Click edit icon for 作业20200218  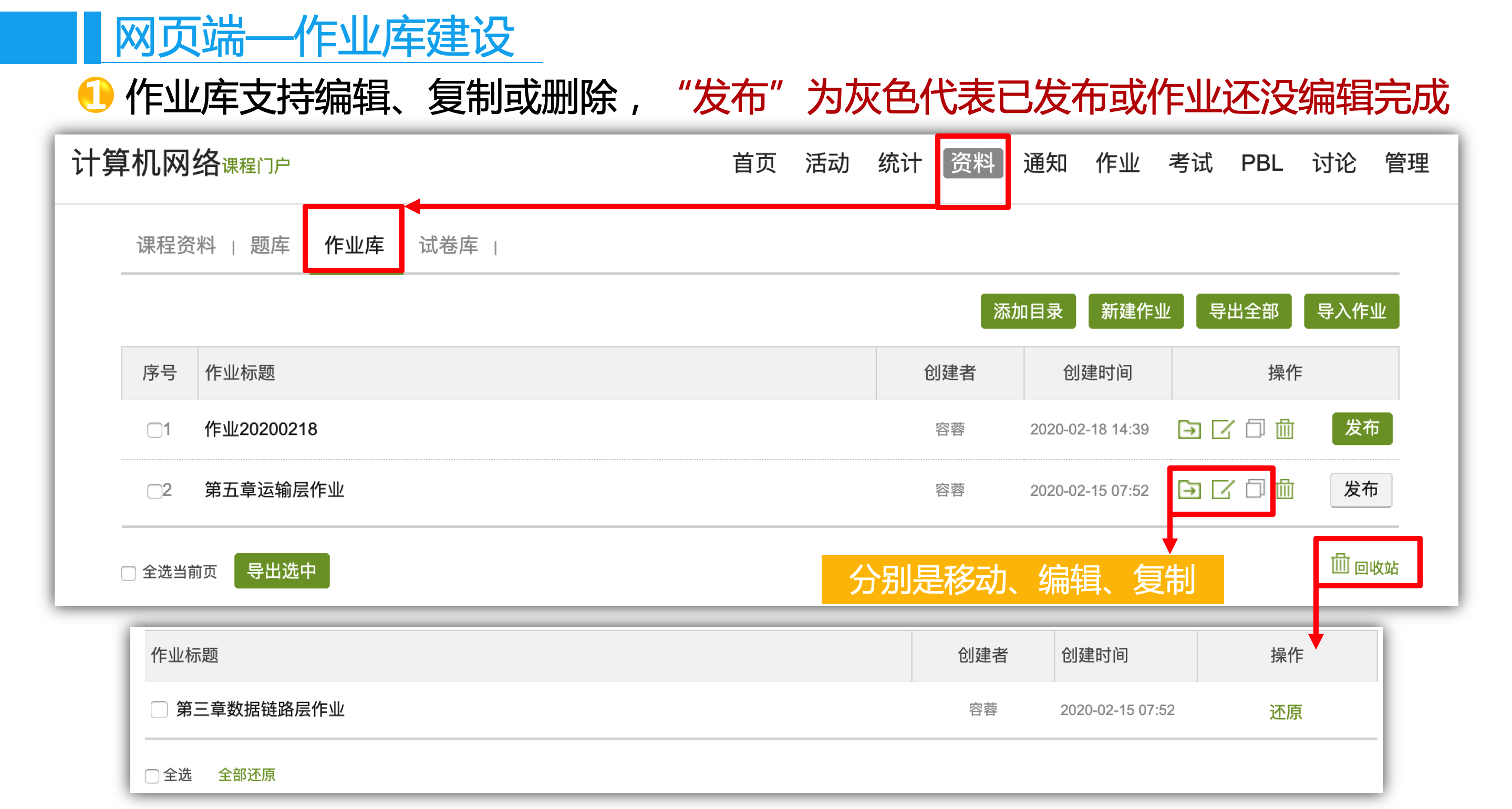(1222, 429)
